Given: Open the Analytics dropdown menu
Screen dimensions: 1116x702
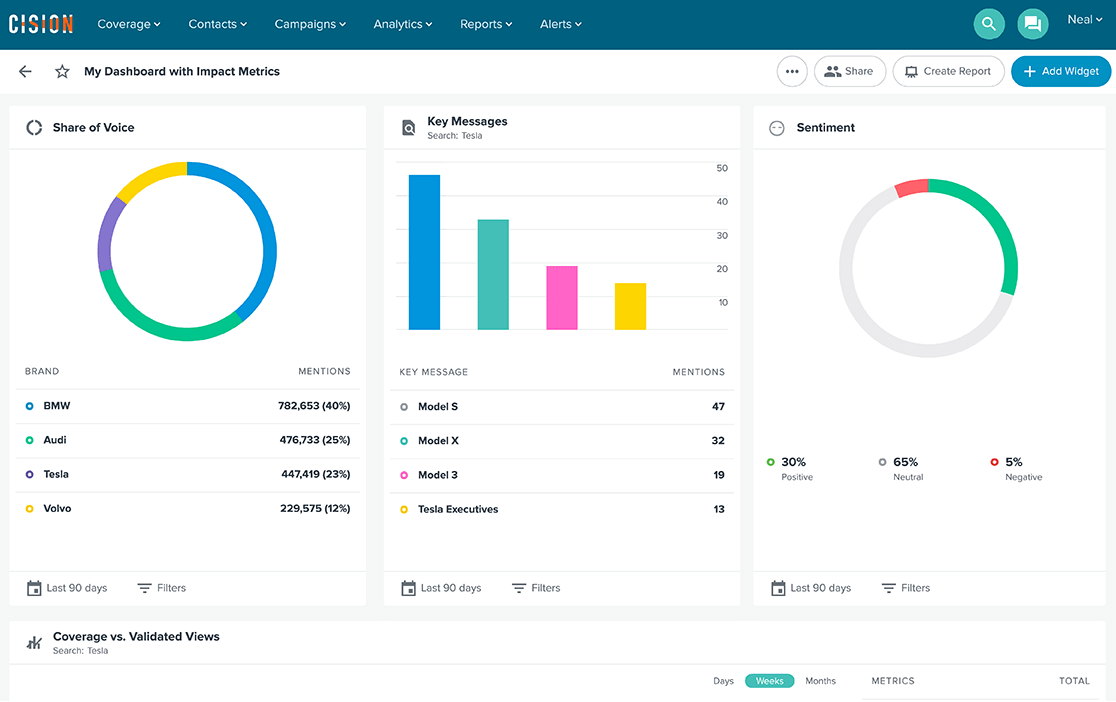Looking at the screenshot, I should point(403,24).
